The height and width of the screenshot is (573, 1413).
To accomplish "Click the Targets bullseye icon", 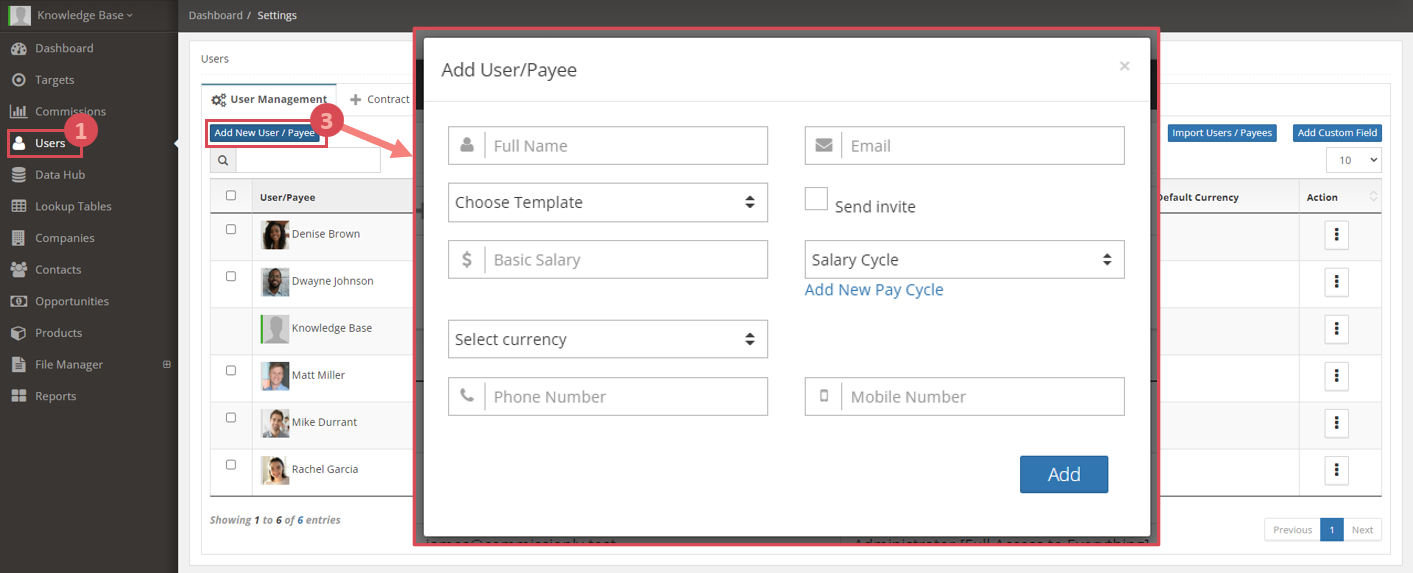I will [x=18, y=80].
